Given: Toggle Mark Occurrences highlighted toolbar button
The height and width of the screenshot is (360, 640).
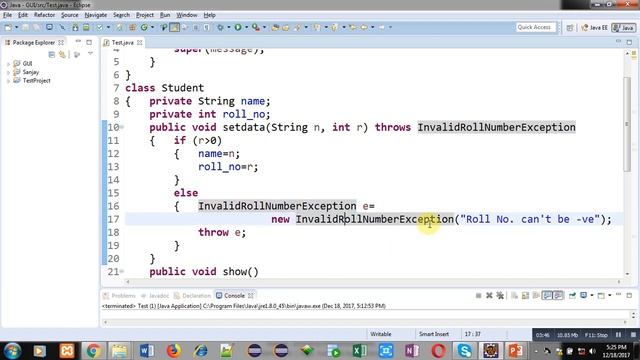Looking at the screenshot, I should coord(174,27).
